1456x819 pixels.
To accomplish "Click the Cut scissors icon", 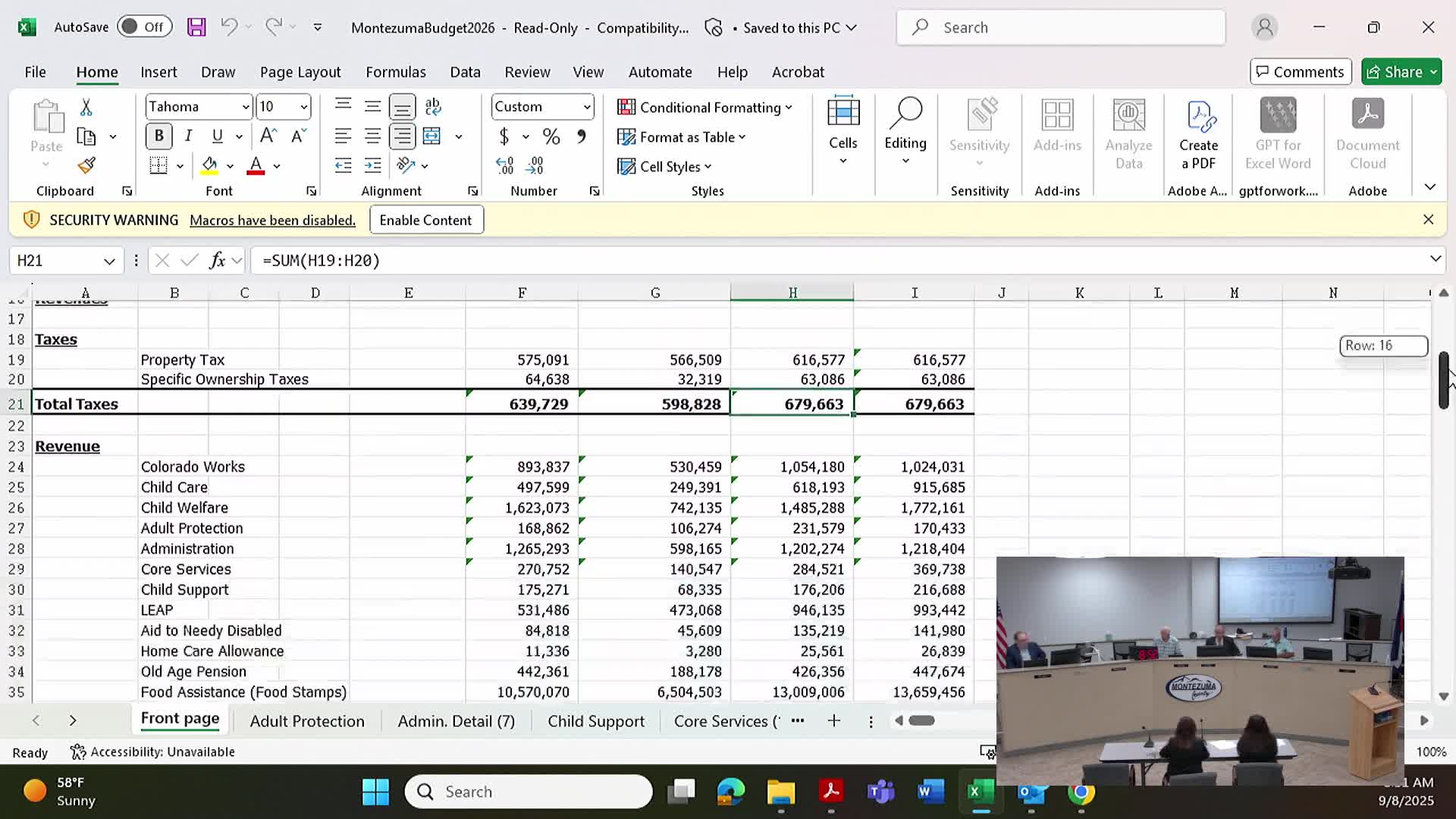I will click(x=86, y=108).
